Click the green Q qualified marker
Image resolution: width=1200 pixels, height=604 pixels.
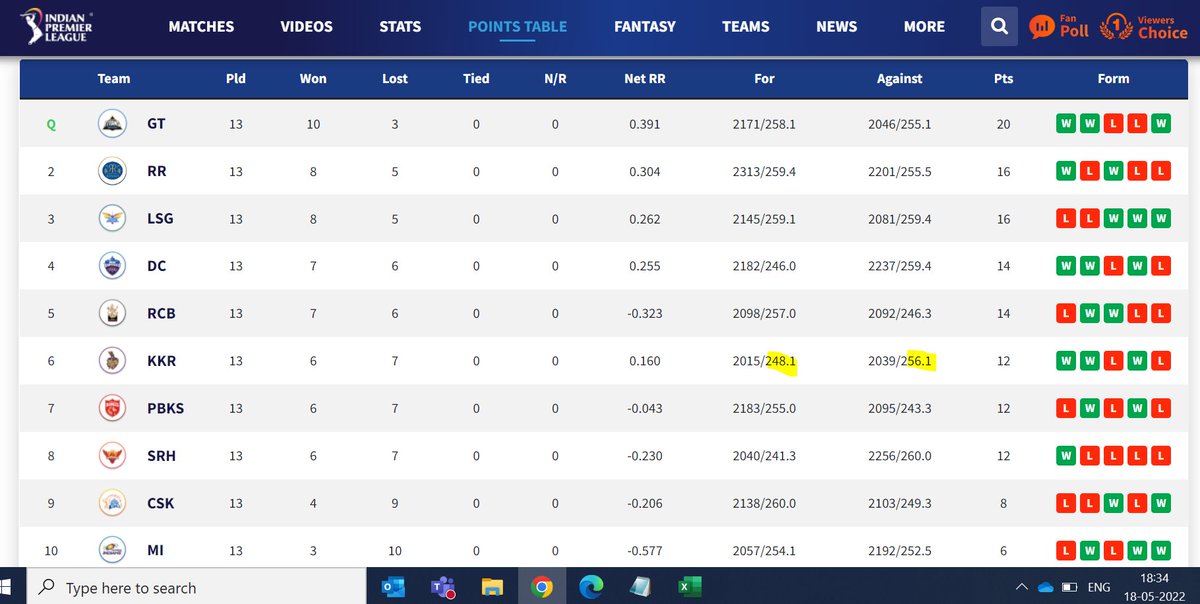[x=51, y=125]
